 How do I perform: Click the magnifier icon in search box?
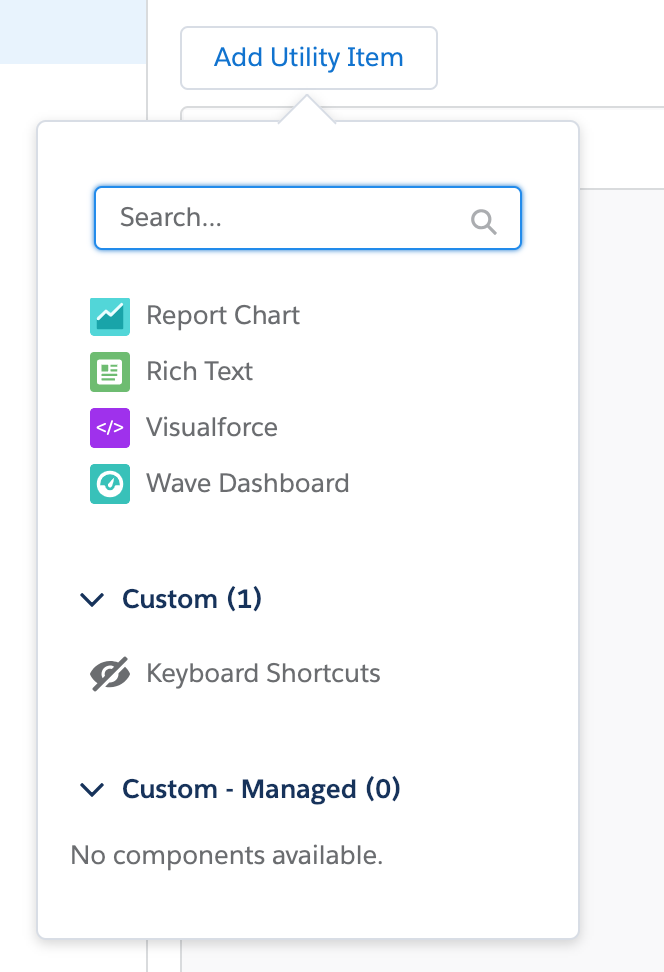pos(484,221)
